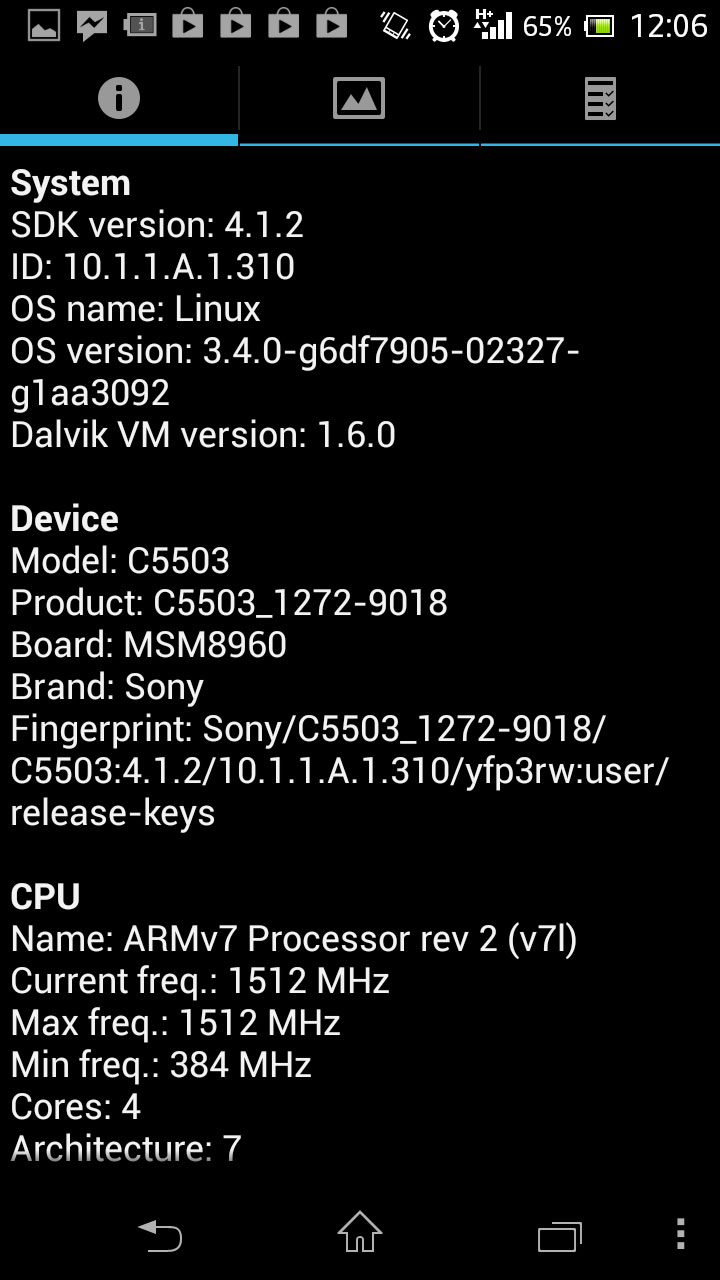Open the info tab icon
720x1280 pixels.
[118, 98]
